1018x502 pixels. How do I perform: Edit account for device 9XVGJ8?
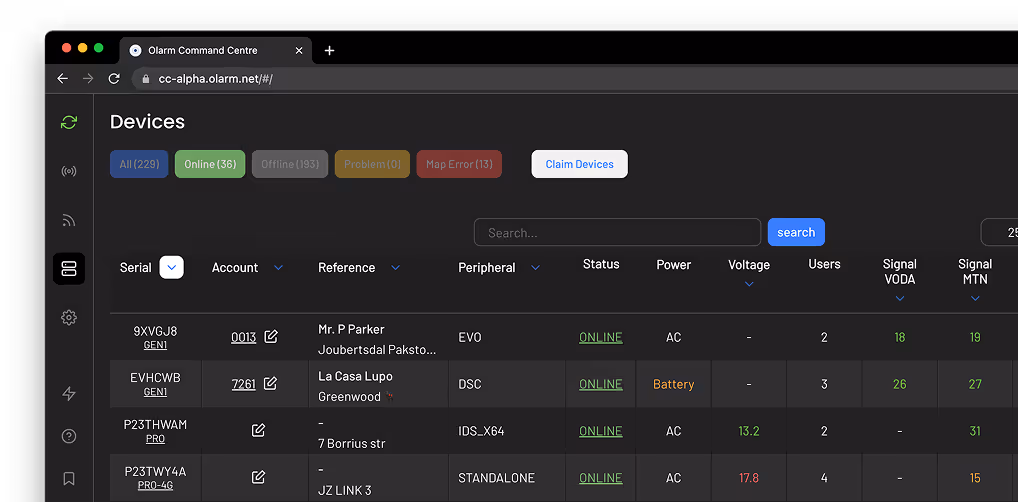(271, 336)
